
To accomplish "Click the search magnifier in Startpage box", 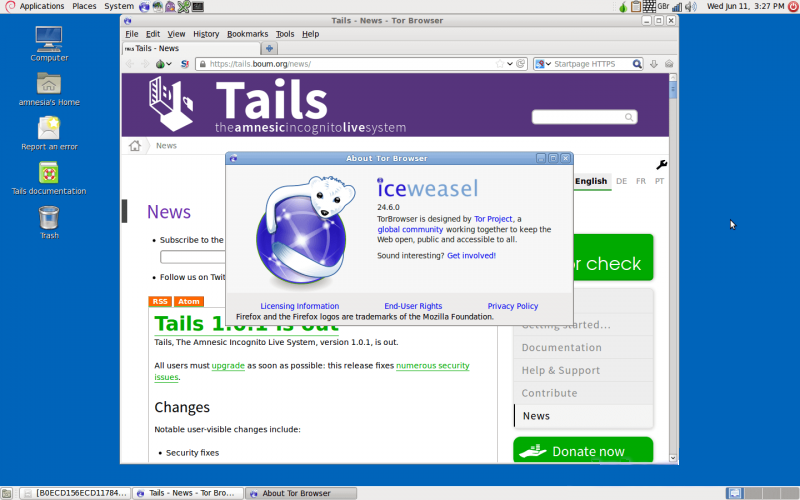I will (x=637, y=64).
